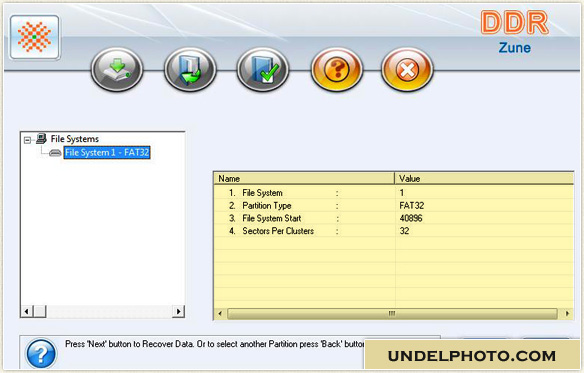Click the value 32 cell
The image size is (584, 373).
[x=404, y=231]
